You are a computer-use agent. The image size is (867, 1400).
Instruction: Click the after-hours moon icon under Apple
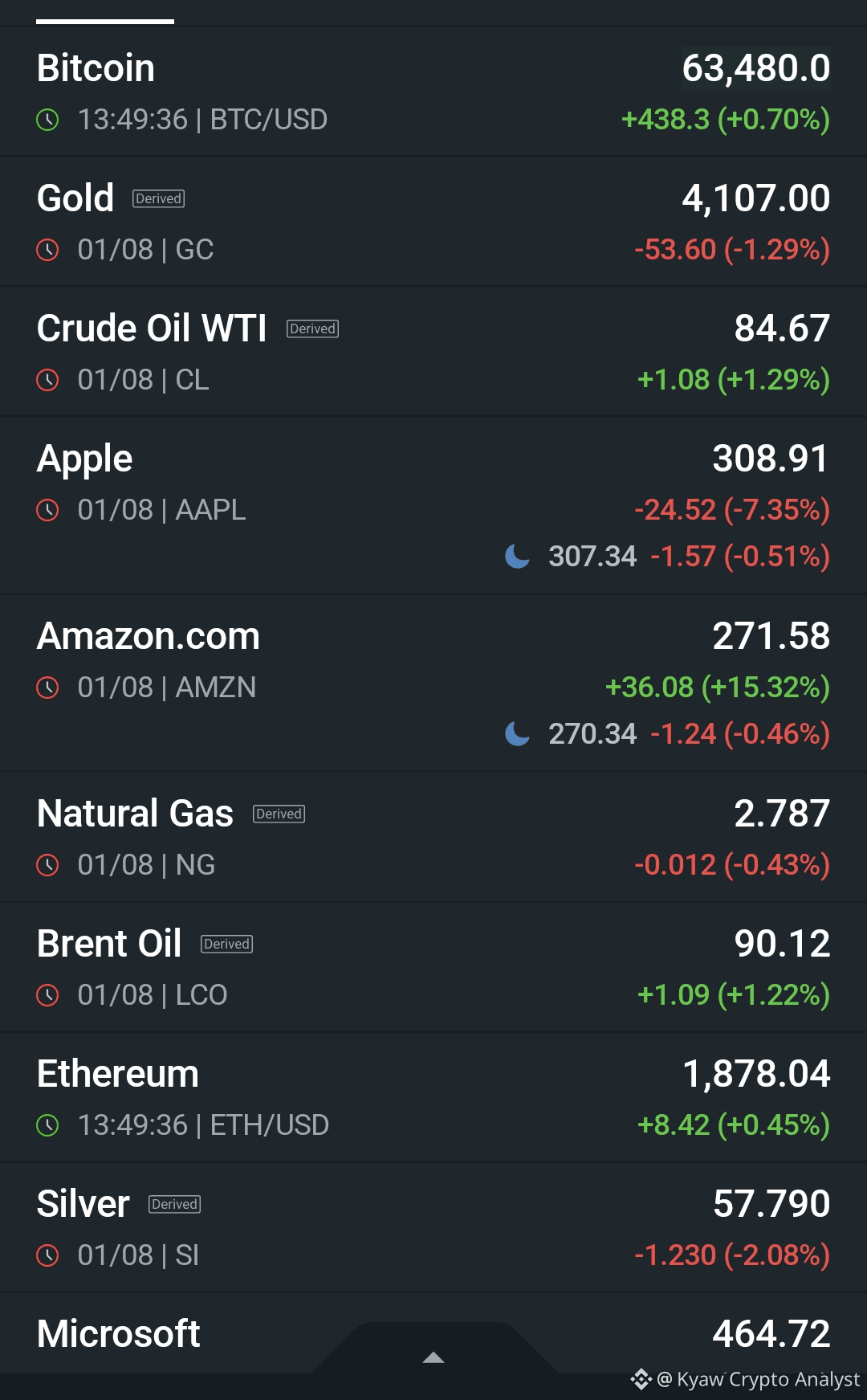click(517, 556)
